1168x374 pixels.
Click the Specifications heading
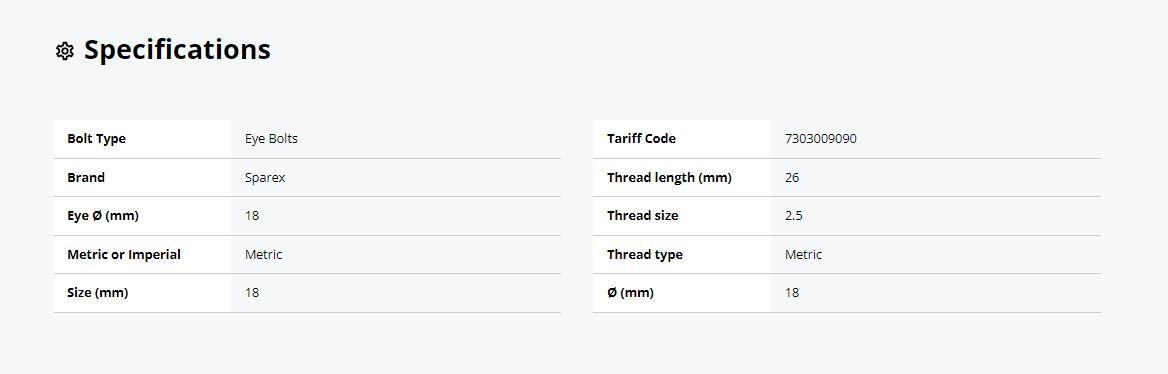(x=177, y=49)
